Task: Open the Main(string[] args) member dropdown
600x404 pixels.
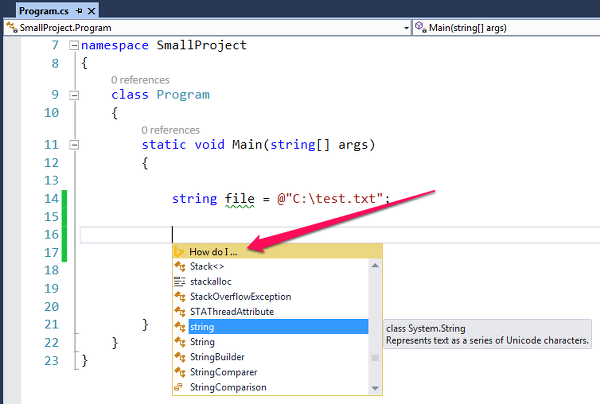Action: click(506, 28)
